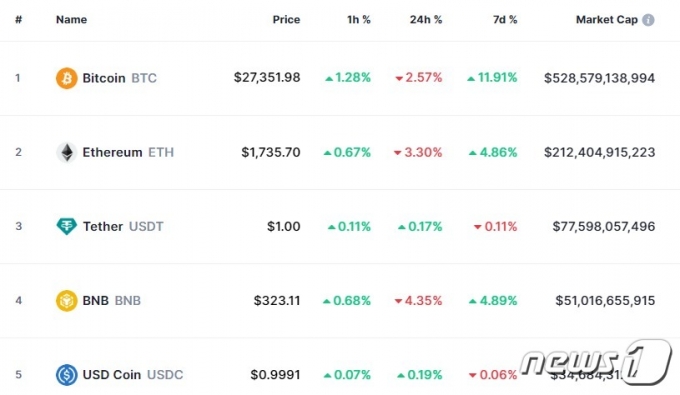The height and width of the screenshot is (395, 680).
Task: Open the USD Coin USDC link
Action: coord(133,375)
